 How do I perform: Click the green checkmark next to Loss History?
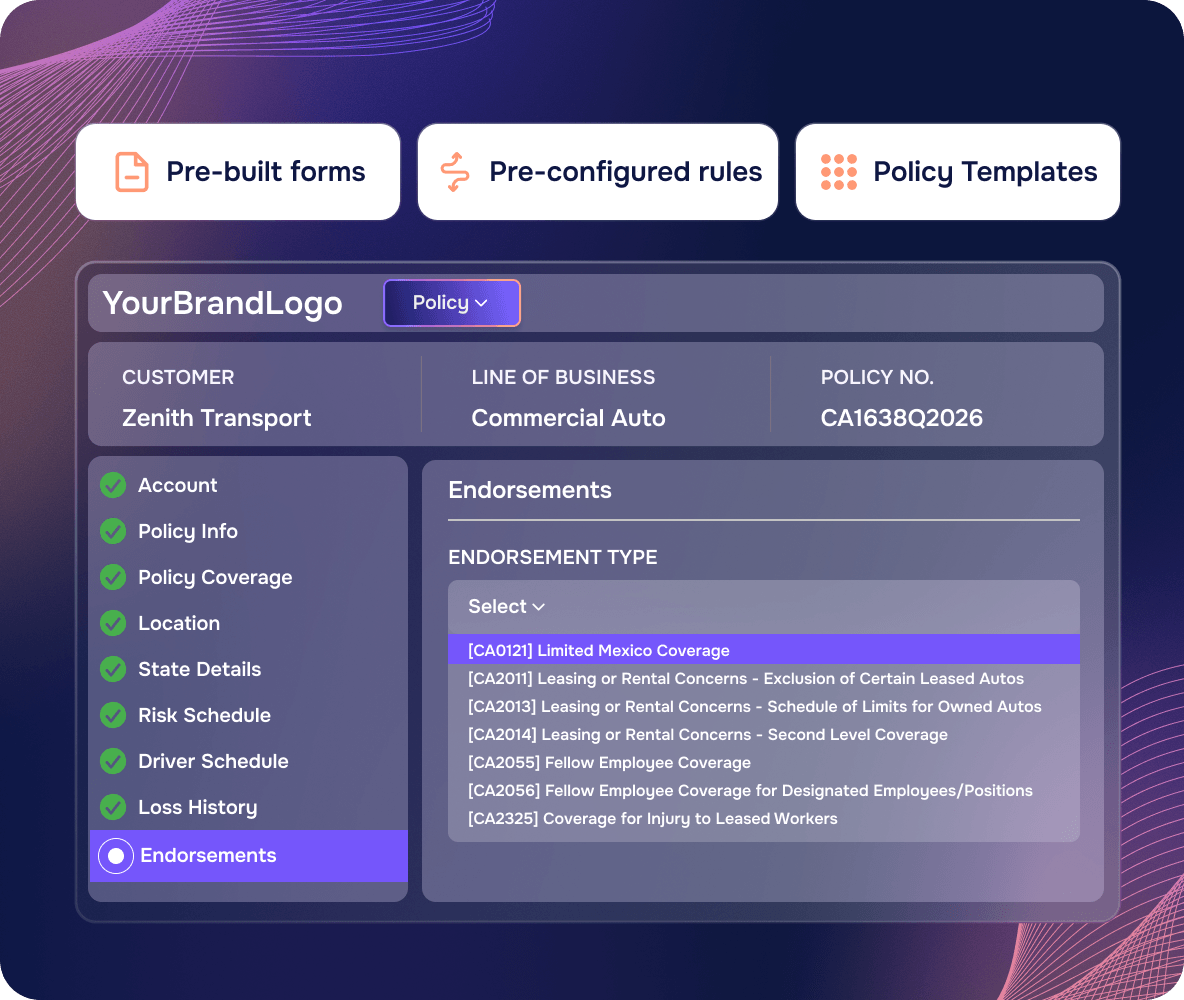tap(113, 807)
